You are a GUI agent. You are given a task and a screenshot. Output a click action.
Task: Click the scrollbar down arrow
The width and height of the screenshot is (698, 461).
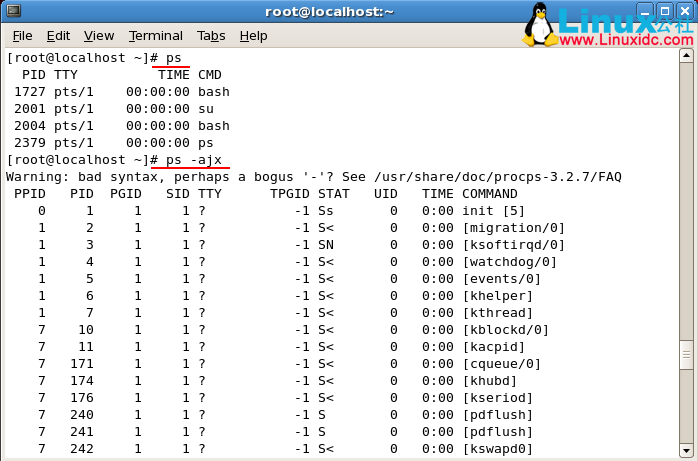[x=686, y=450]
